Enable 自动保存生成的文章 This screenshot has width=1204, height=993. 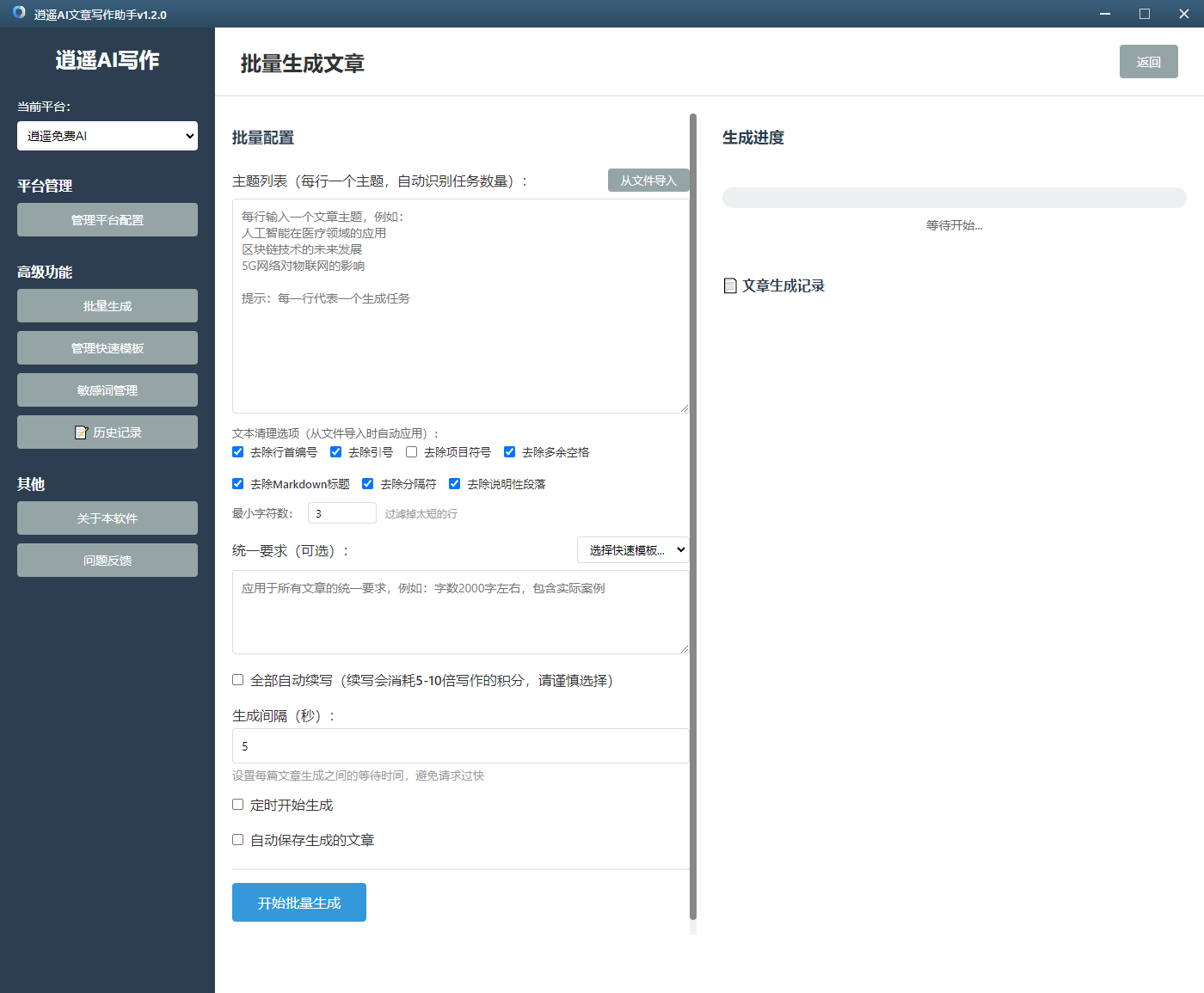[x=238, y=840]
